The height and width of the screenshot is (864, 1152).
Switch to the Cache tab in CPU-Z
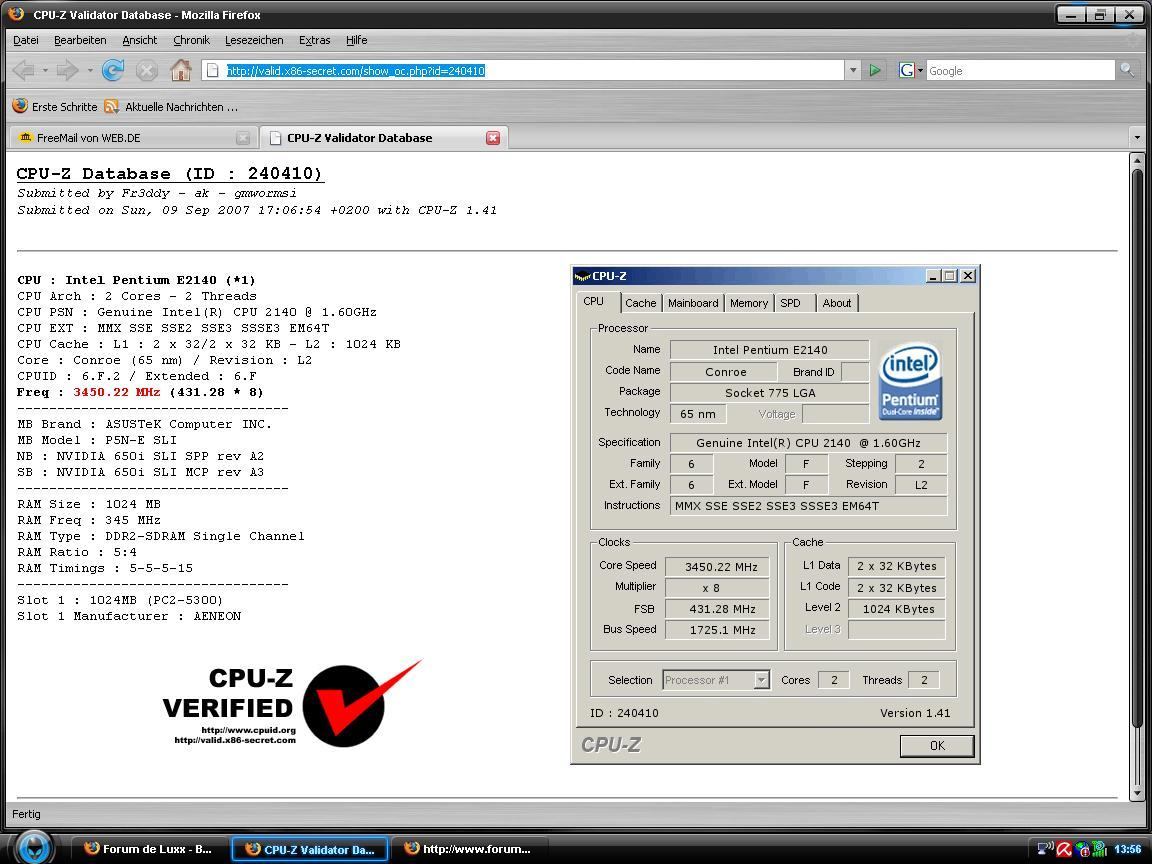coord(641,303)
